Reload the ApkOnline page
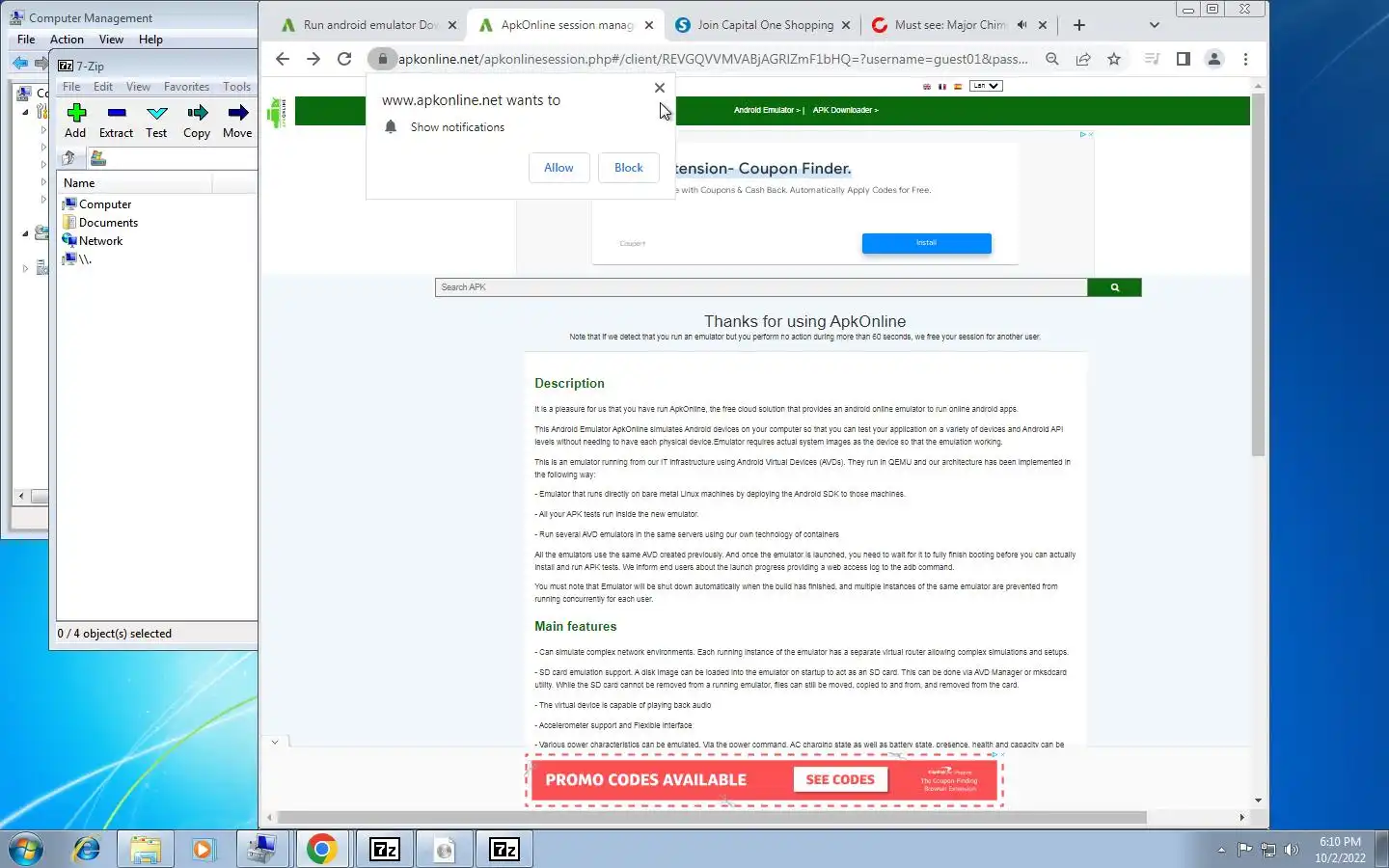The height and width of the screenshot is (868, 1389). [x=344, y=59]
